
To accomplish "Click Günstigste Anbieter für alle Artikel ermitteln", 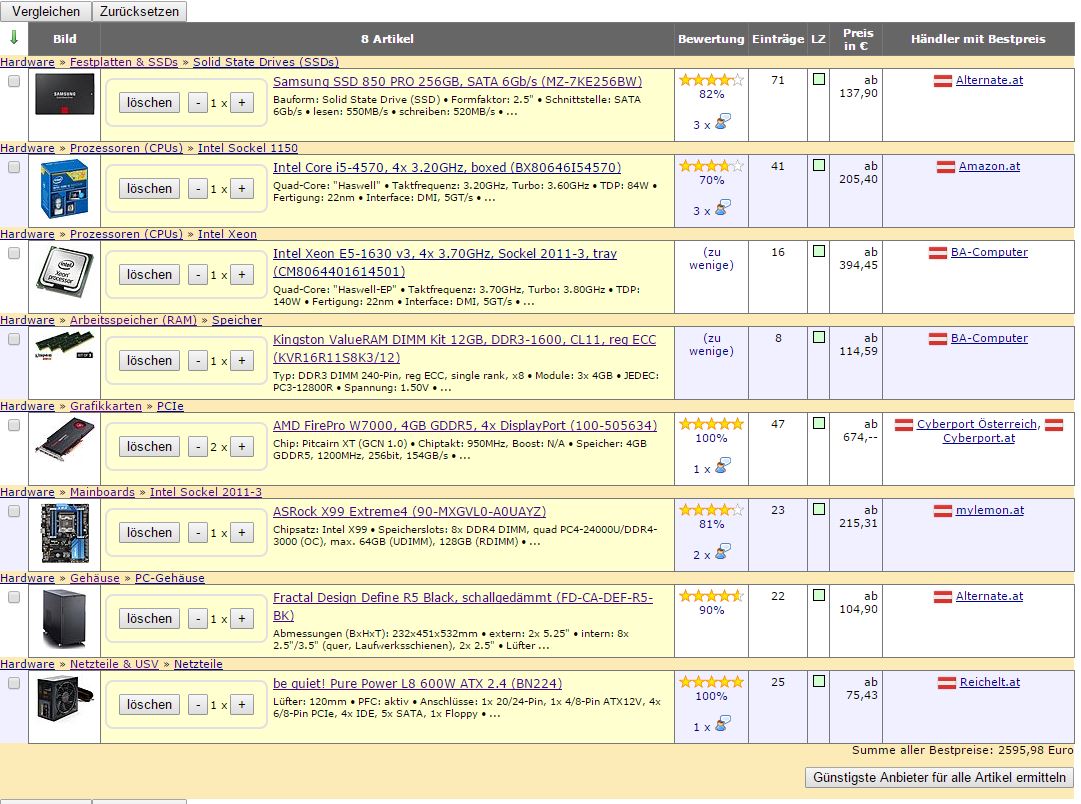I will pyautogui.click(x=939, y=777).
